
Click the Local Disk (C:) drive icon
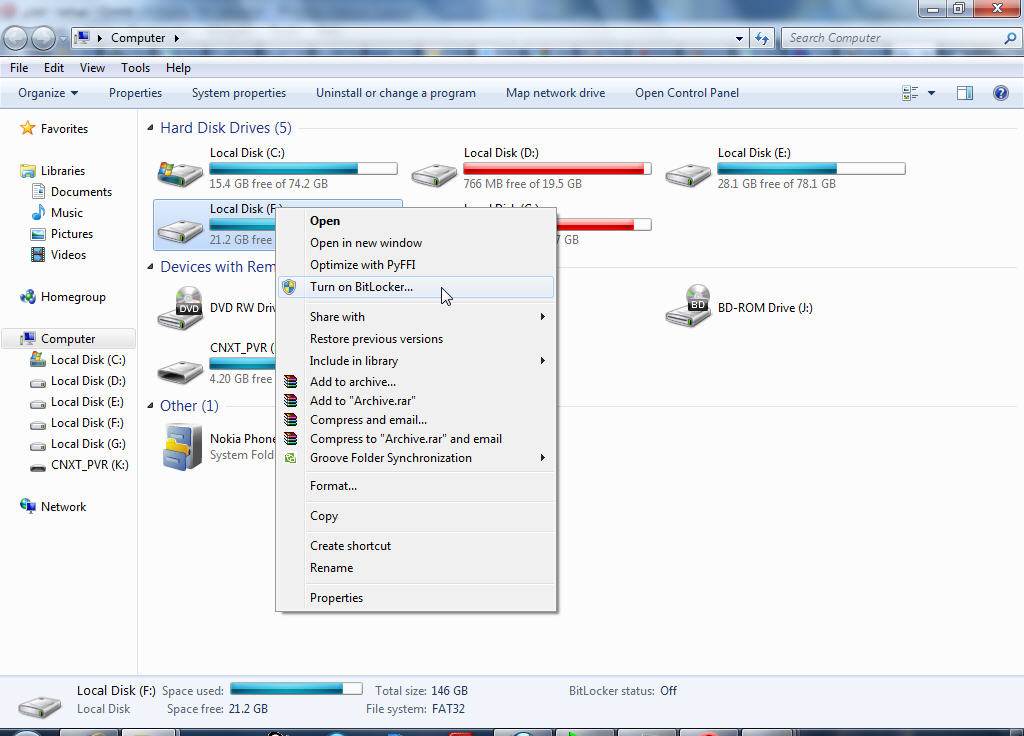coord(180,173)
